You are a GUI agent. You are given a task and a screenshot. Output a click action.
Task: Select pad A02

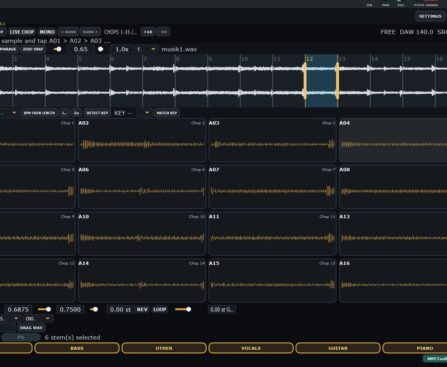click(x=142, y=140)
